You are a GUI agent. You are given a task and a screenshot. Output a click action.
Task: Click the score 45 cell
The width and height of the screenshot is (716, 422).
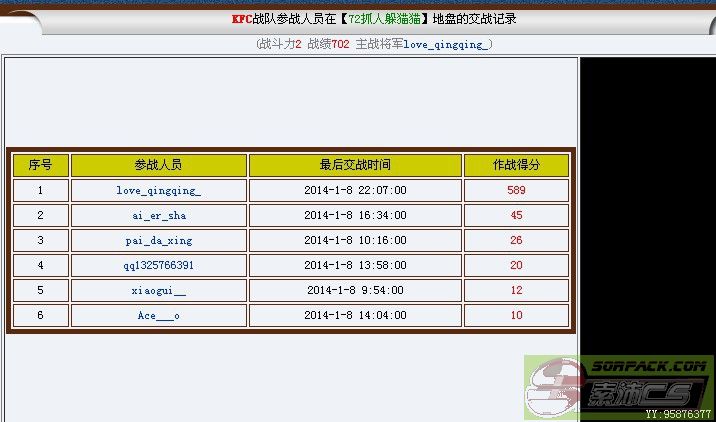click(516, 215)
